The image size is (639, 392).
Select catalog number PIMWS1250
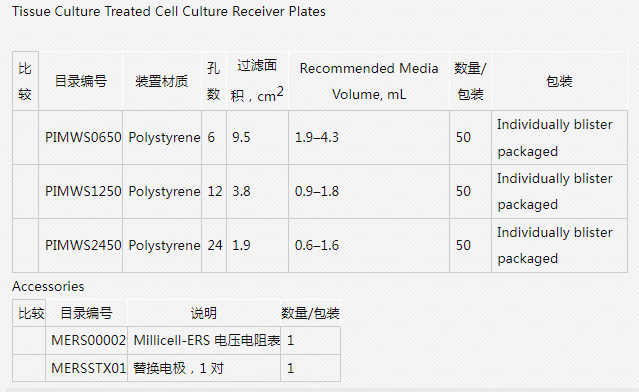point(83,191)
